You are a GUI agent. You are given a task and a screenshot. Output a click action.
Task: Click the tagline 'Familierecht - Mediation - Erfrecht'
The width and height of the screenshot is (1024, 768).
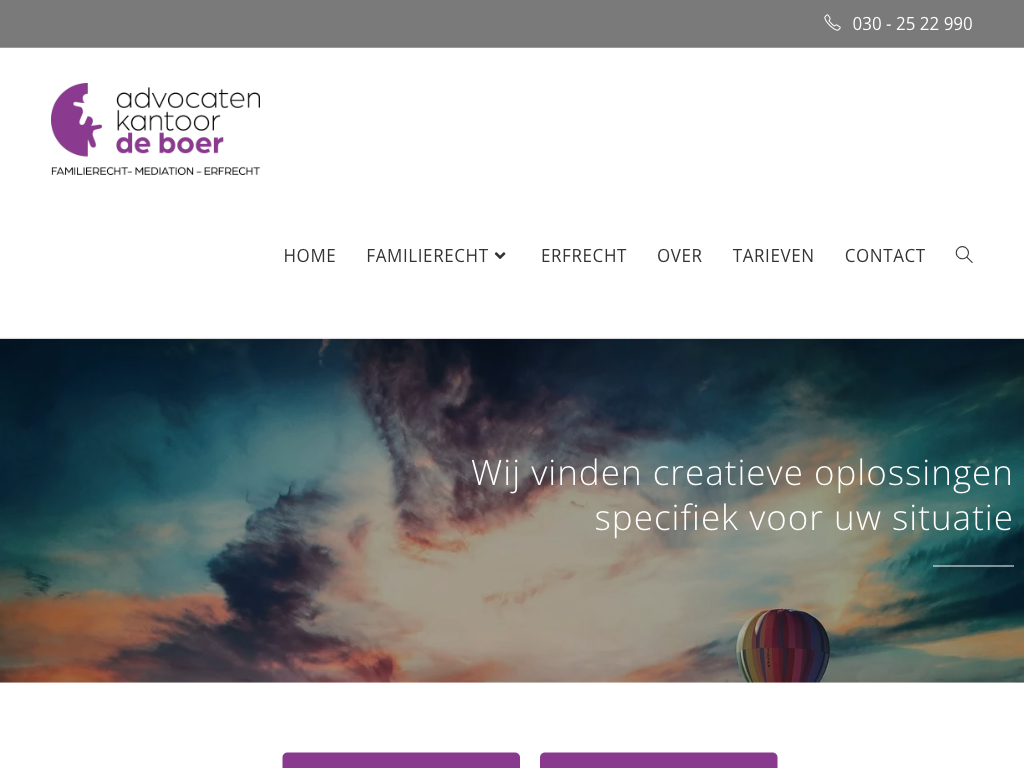[155, 171]
